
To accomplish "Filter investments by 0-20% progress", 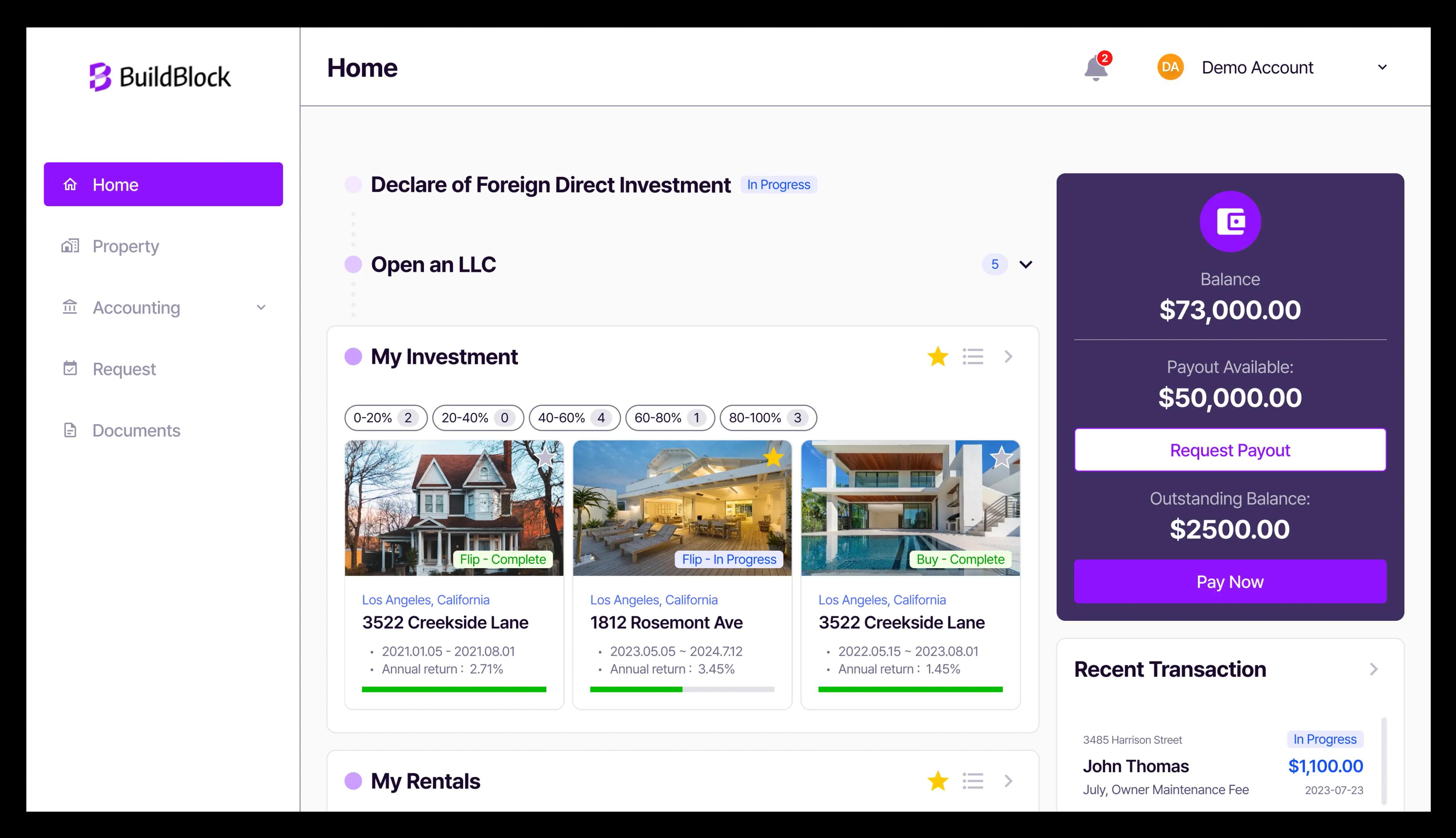I will pos(386,418).
